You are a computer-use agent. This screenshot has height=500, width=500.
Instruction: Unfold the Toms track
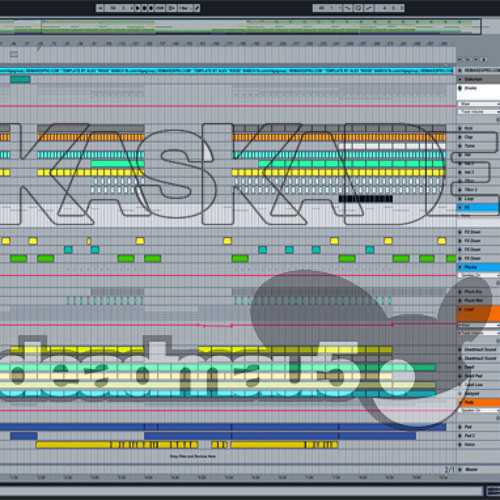[460, 146]
